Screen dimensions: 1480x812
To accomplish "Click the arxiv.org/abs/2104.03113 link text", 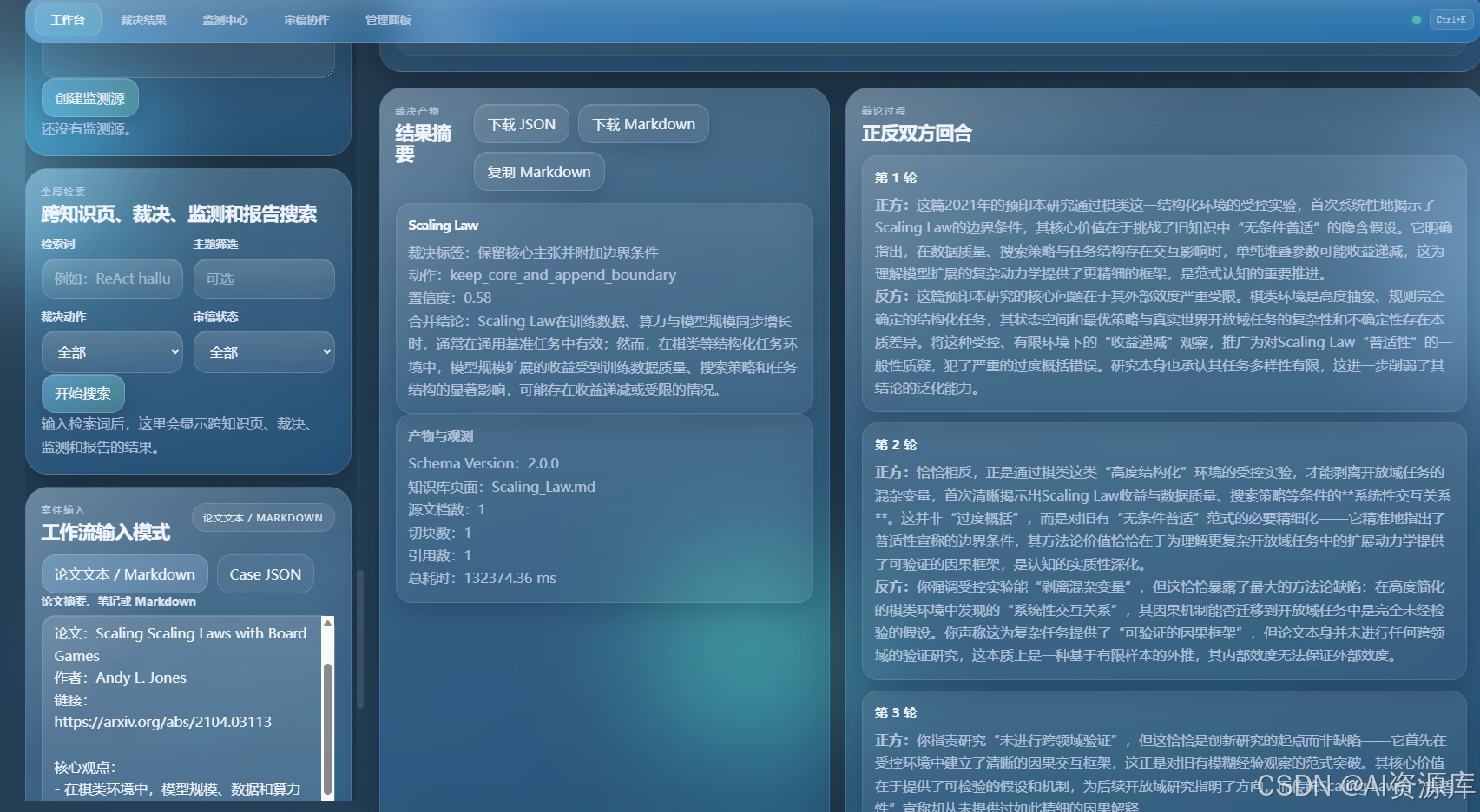I will (x=163, y=722).
